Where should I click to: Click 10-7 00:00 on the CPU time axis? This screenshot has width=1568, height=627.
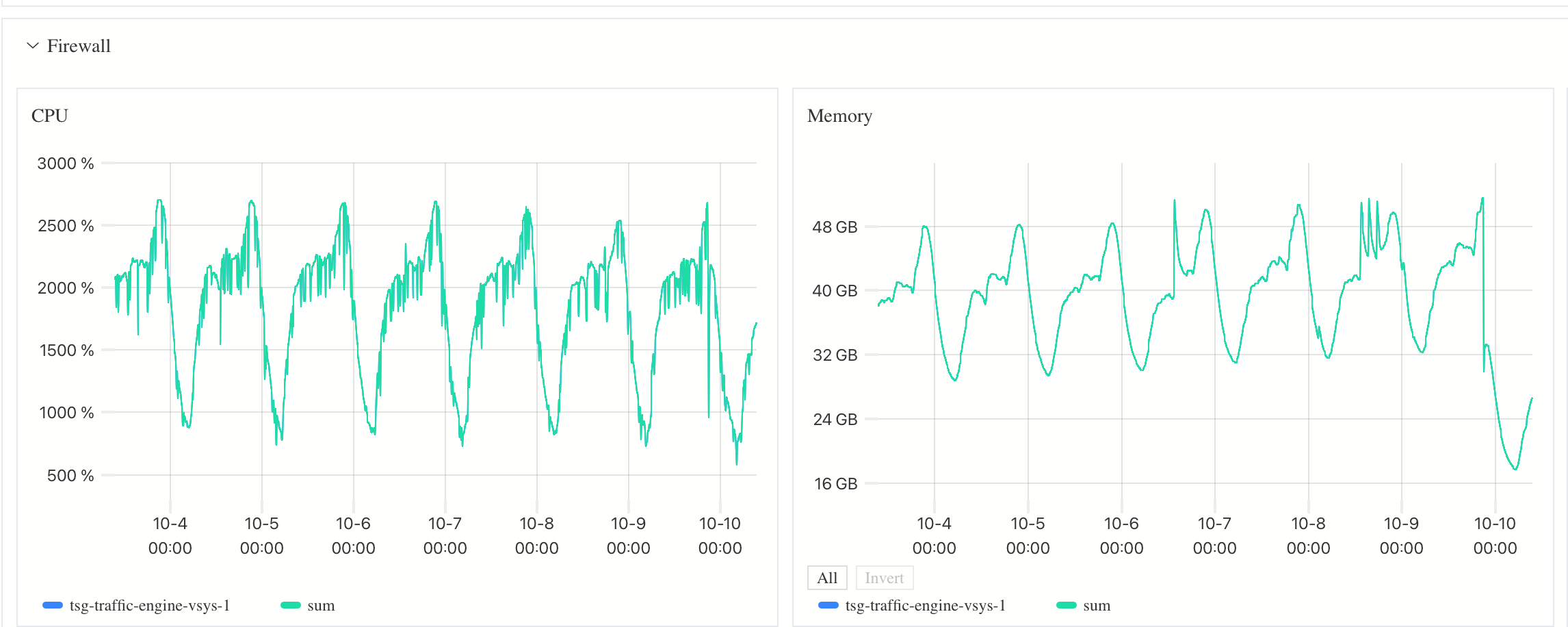(x=445, y=535)
